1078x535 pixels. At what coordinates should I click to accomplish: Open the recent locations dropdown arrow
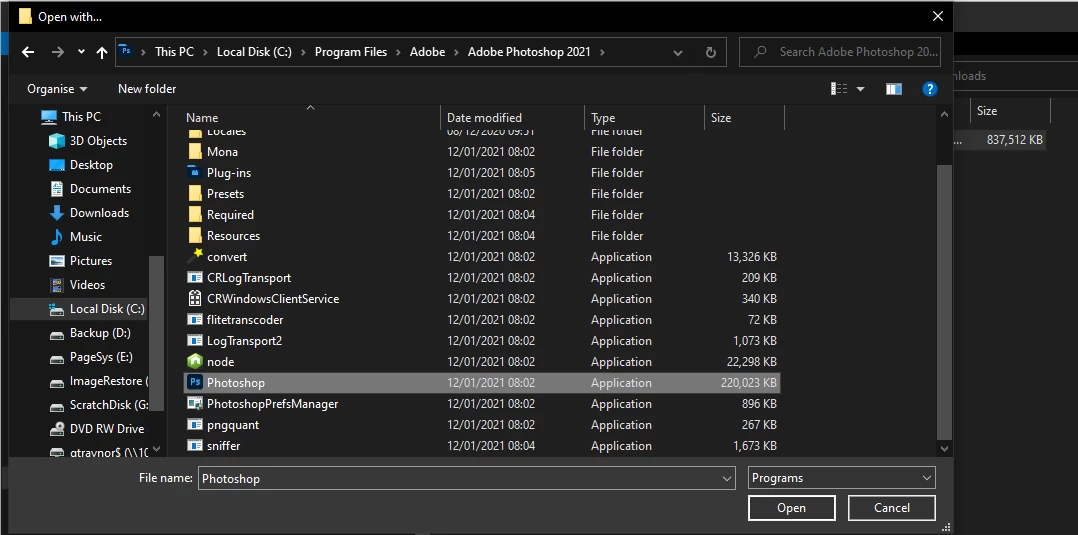click(x=81, y=52)
